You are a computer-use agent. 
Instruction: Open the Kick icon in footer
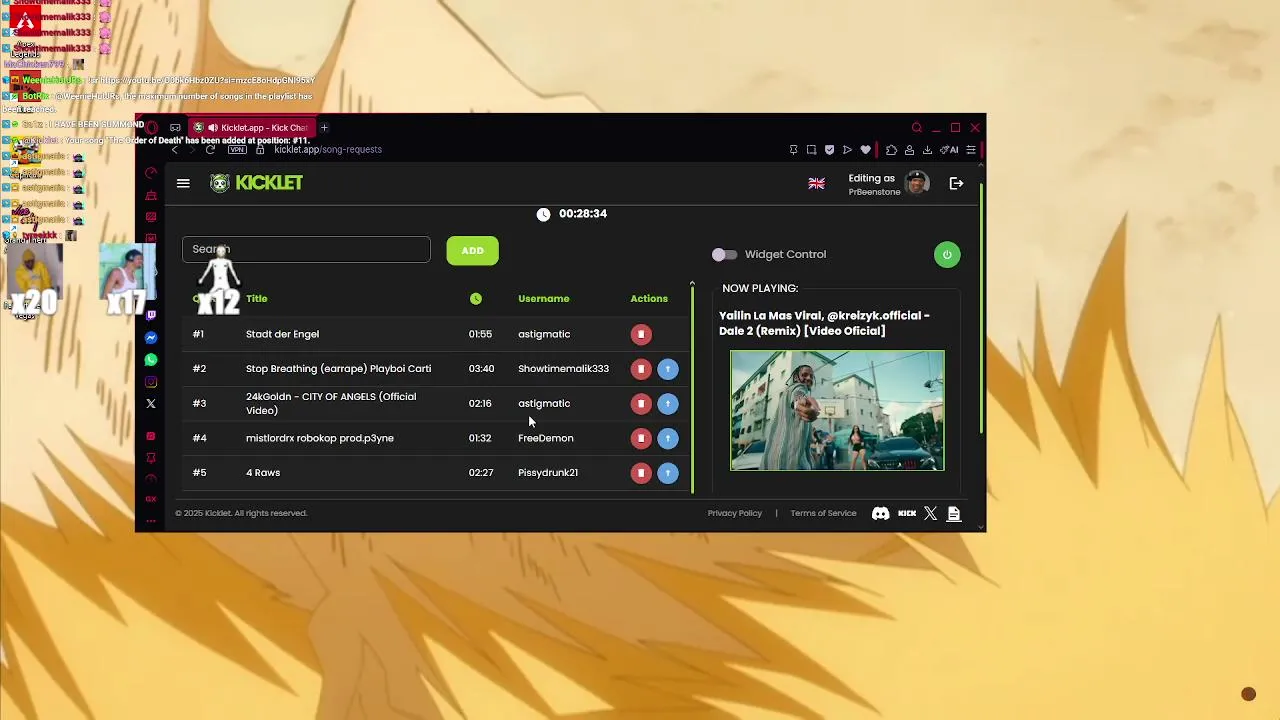click(907, 513)
